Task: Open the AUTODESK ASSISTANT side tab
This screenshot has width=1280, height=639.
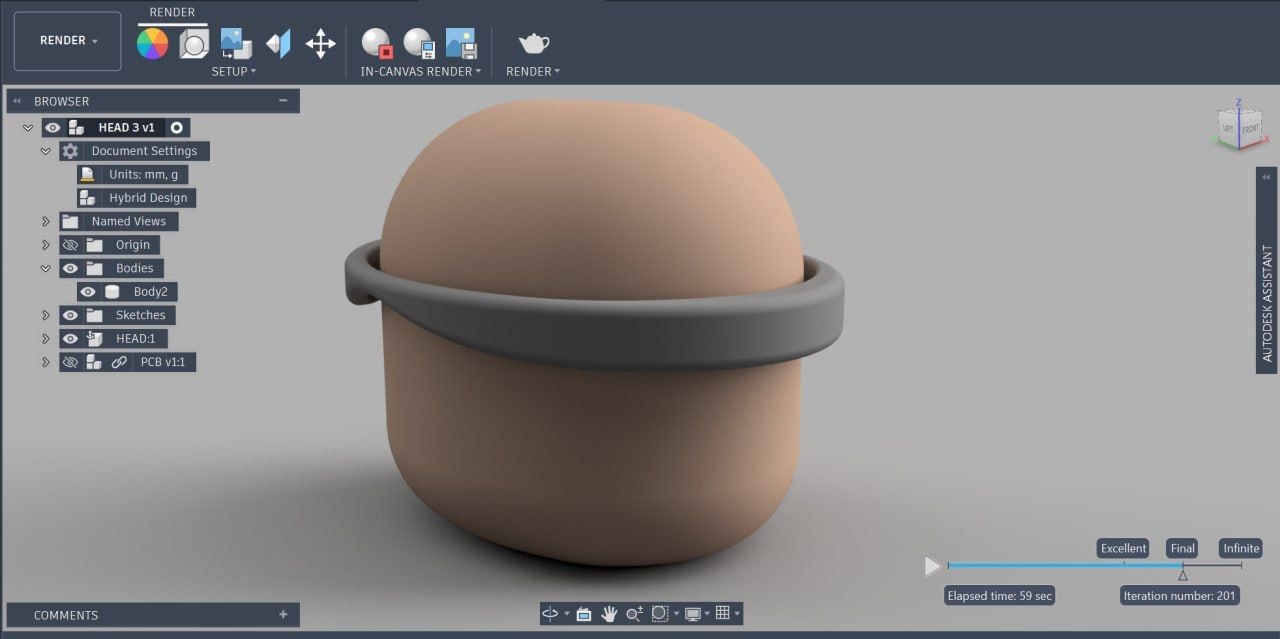Action: point(1267,303)
